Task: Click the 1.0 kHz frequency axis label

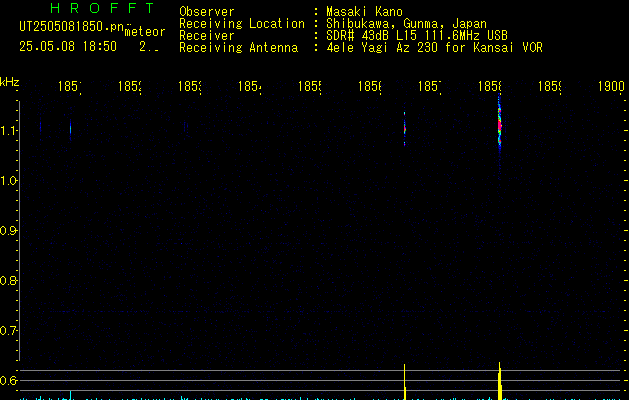Action: click(10, 181)
